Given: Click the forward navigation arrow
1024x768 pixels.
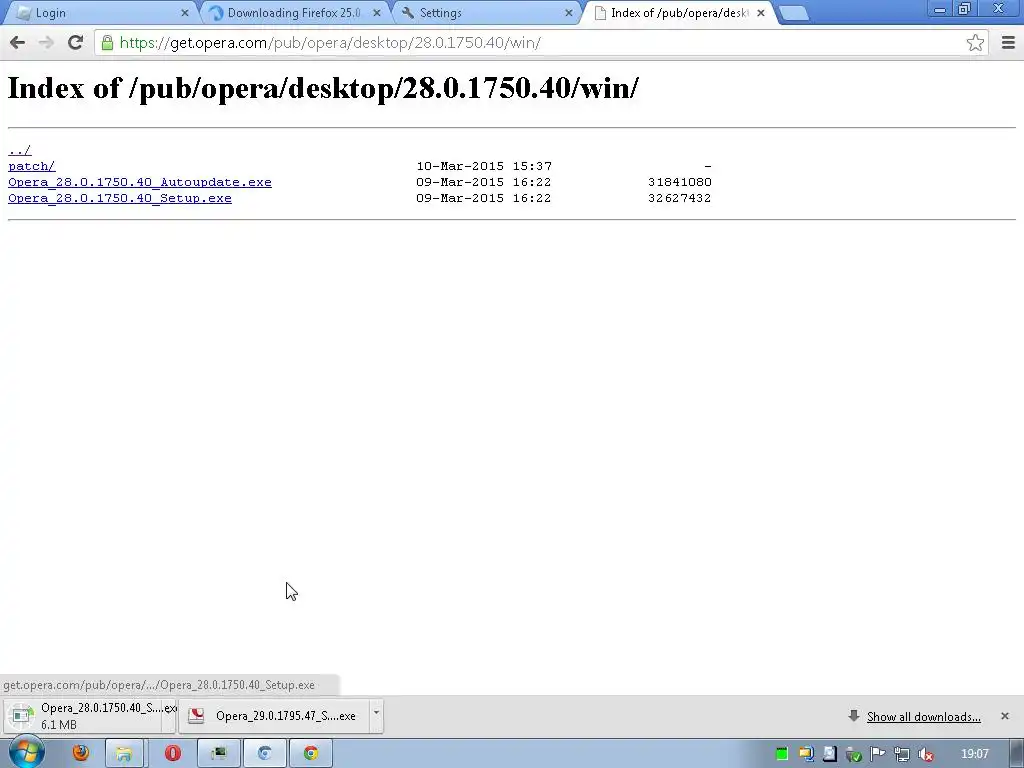Looking at the screenshot, I should point(46,43).
